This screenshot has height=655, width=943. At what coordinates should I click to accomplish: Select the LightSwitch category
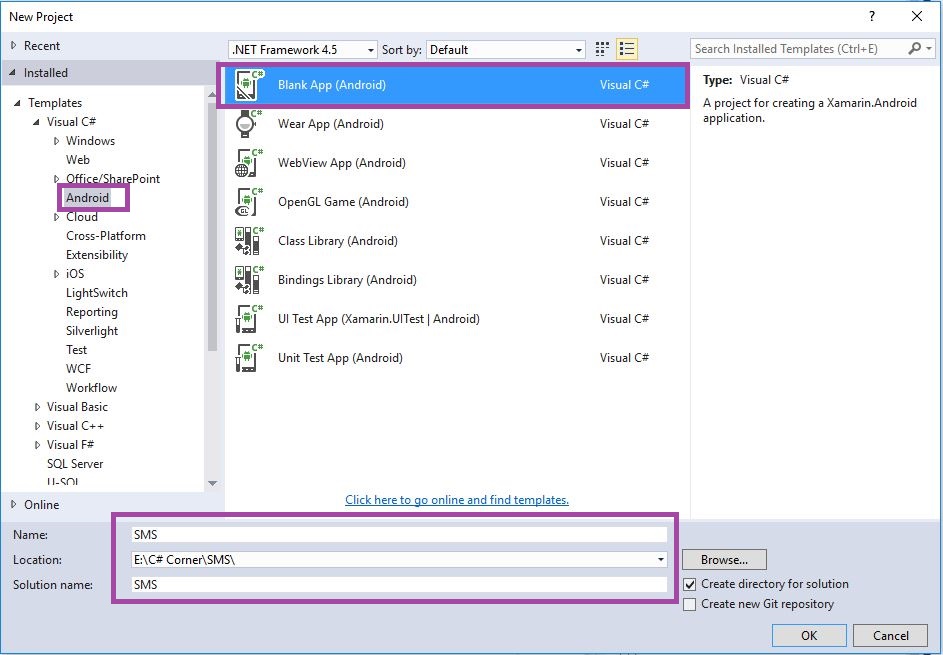(97, 293)
